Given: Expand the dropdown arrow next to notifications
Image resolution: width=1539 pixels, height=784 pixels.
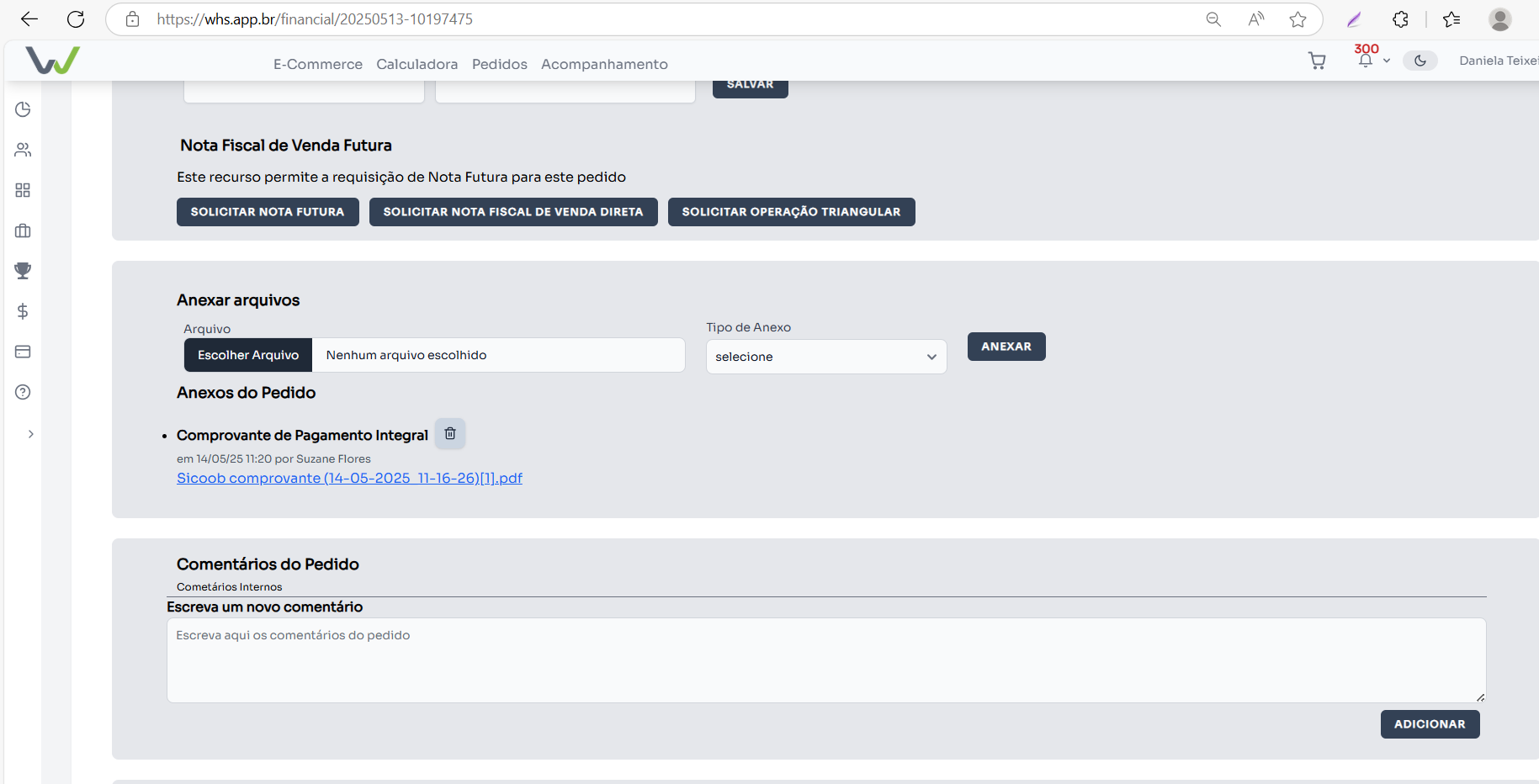Looking at the screenshot, I should point(1387,61).
